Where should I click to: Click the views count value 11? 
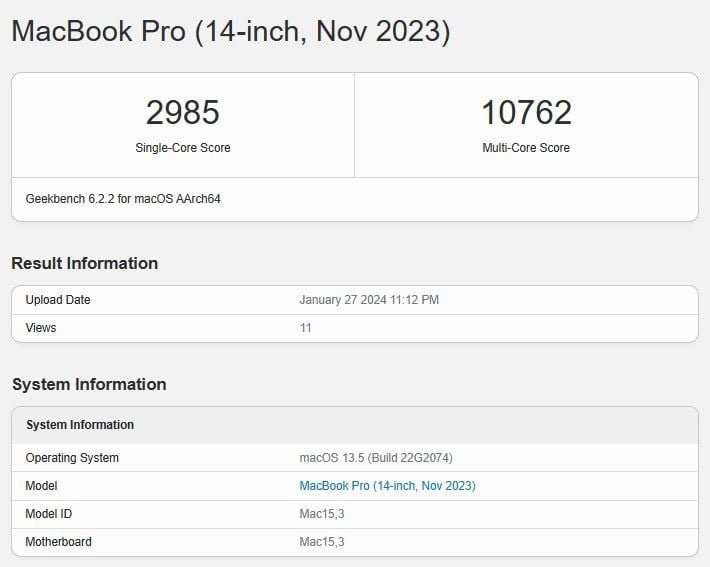click(305, 328)
